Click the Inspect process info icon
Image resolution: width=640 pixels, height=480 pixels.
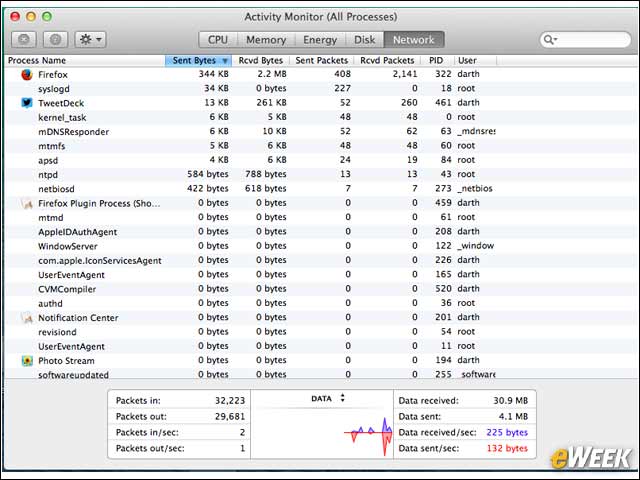tap(56, 40)
